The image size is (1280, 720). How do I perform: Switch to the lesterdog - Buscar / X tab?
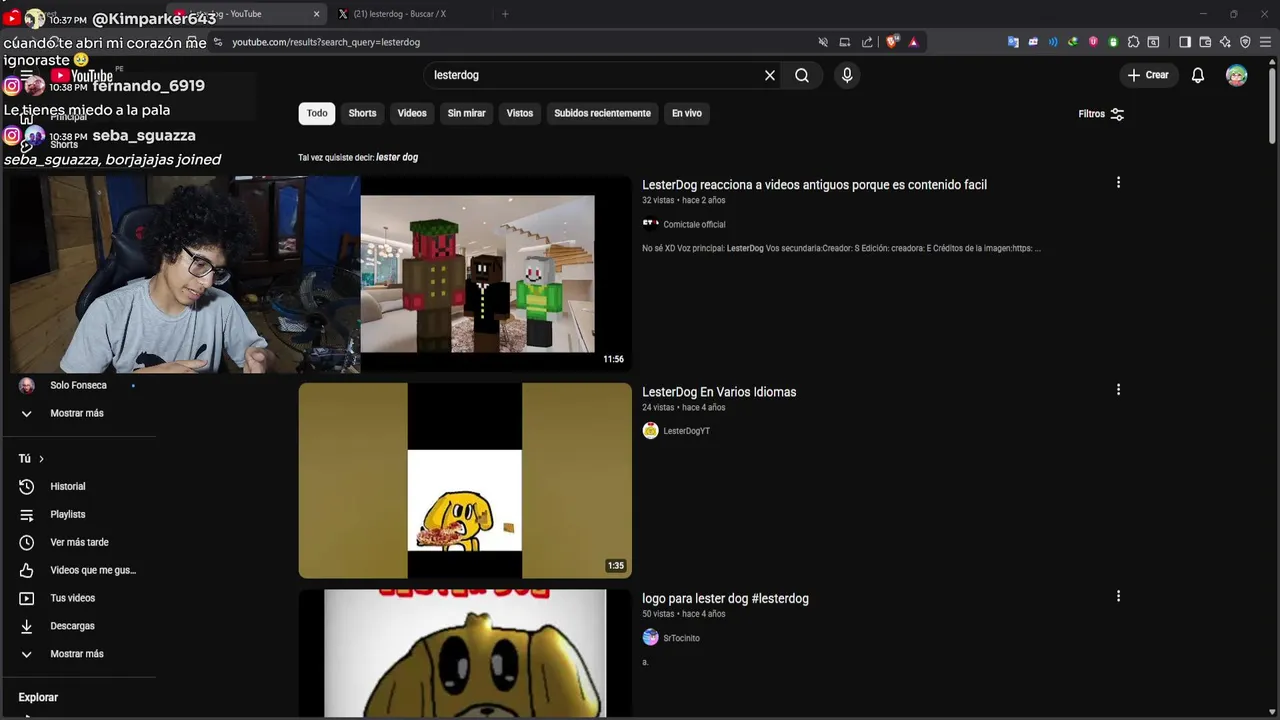point(400,14)
